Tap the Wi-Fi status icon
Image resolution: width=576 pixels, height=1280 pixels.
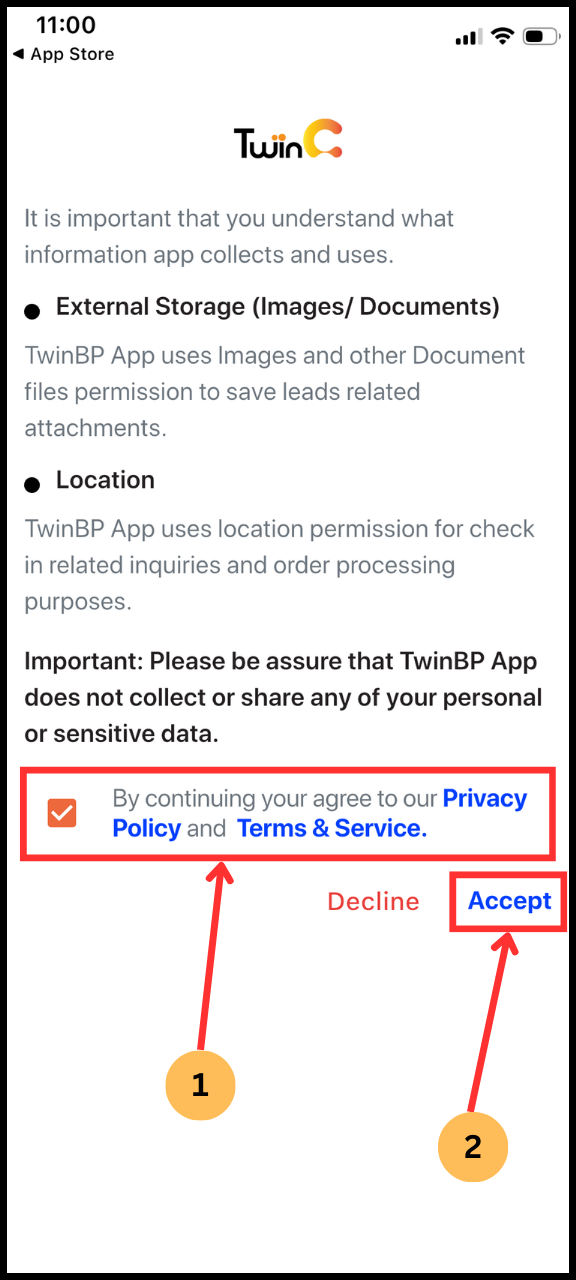coord(502,36)
